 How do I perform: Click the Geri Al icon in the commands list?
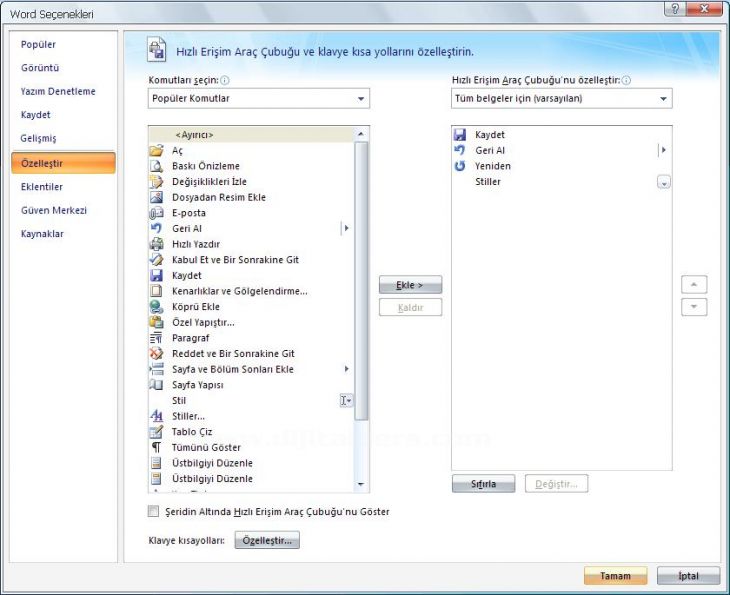156,229
